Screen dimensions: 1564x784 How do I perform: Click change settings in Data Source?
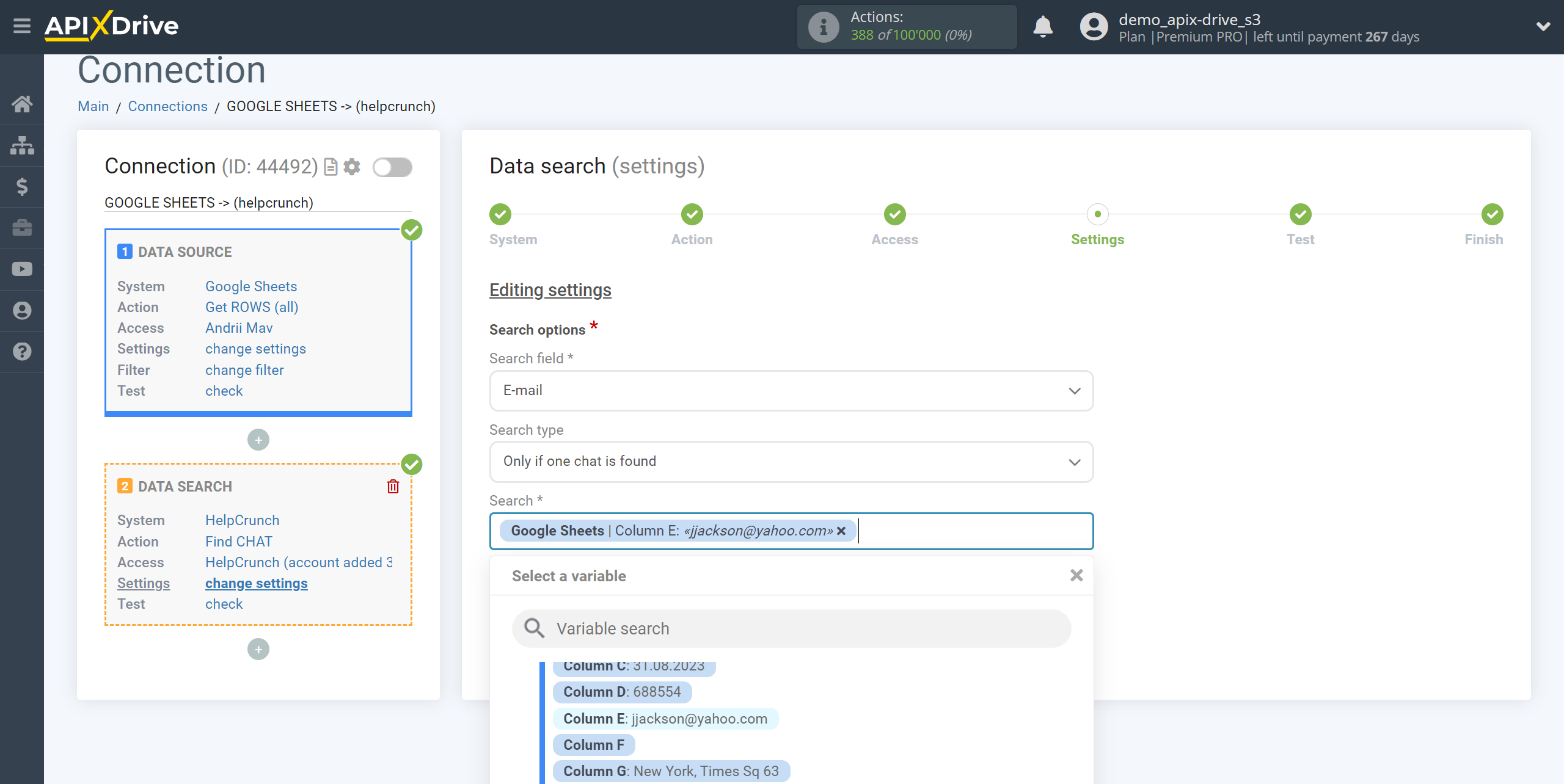pyautogui.click(x=255, y=349)
